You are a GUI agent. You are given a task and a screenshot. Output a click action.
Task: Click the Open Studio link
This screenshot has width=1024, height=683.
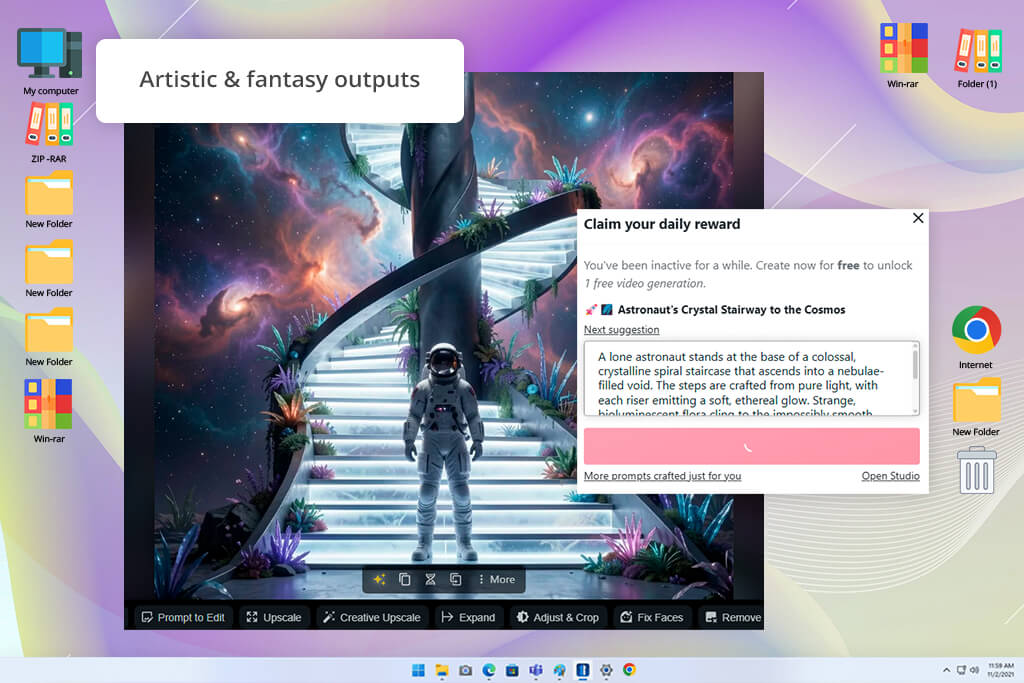coord(890,476)
